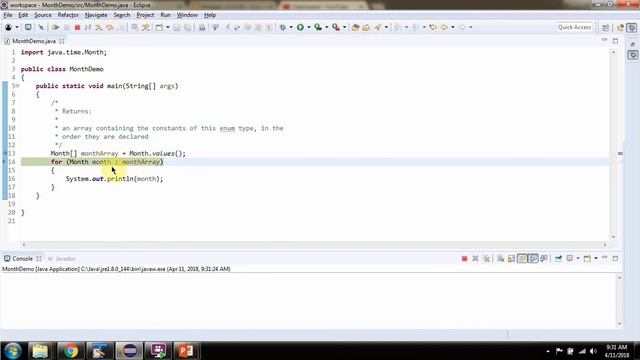Viewport: 640px width, 360px height.
Task: Click the Save icon in main toolbar
Action: 176,27
